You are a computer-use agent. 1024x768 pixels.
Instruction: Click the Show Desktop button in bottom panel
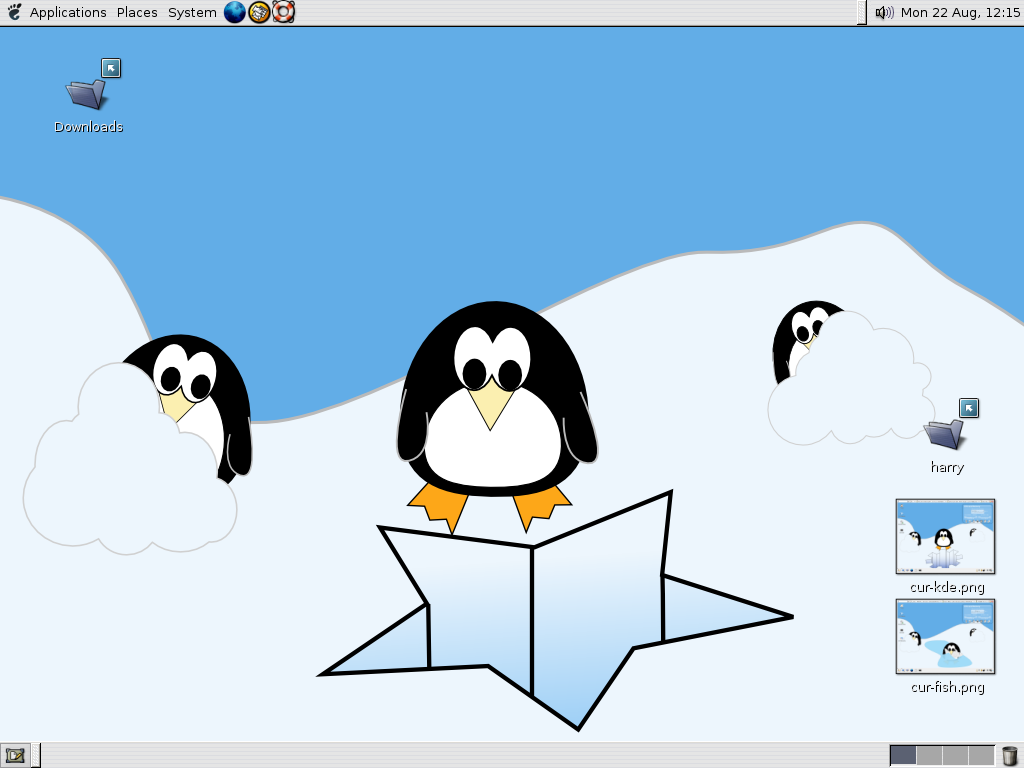tap(15, 756)
